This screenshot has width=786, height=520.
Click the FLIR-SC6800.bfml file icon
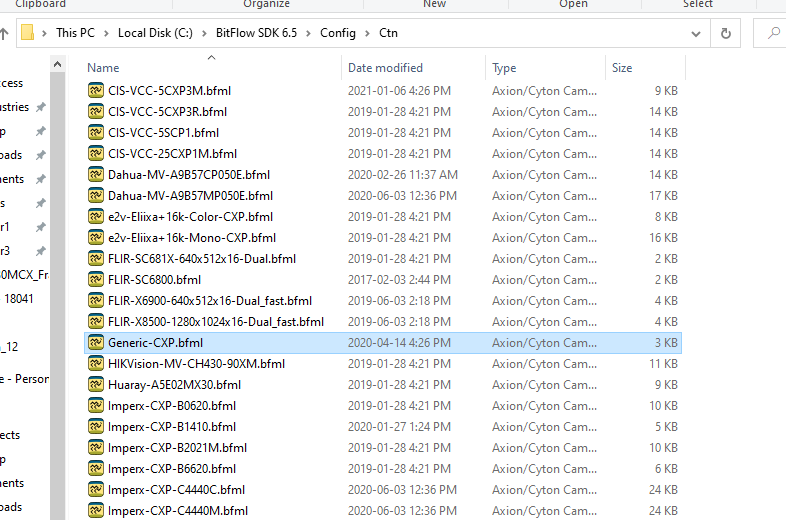tap(96, 280)
